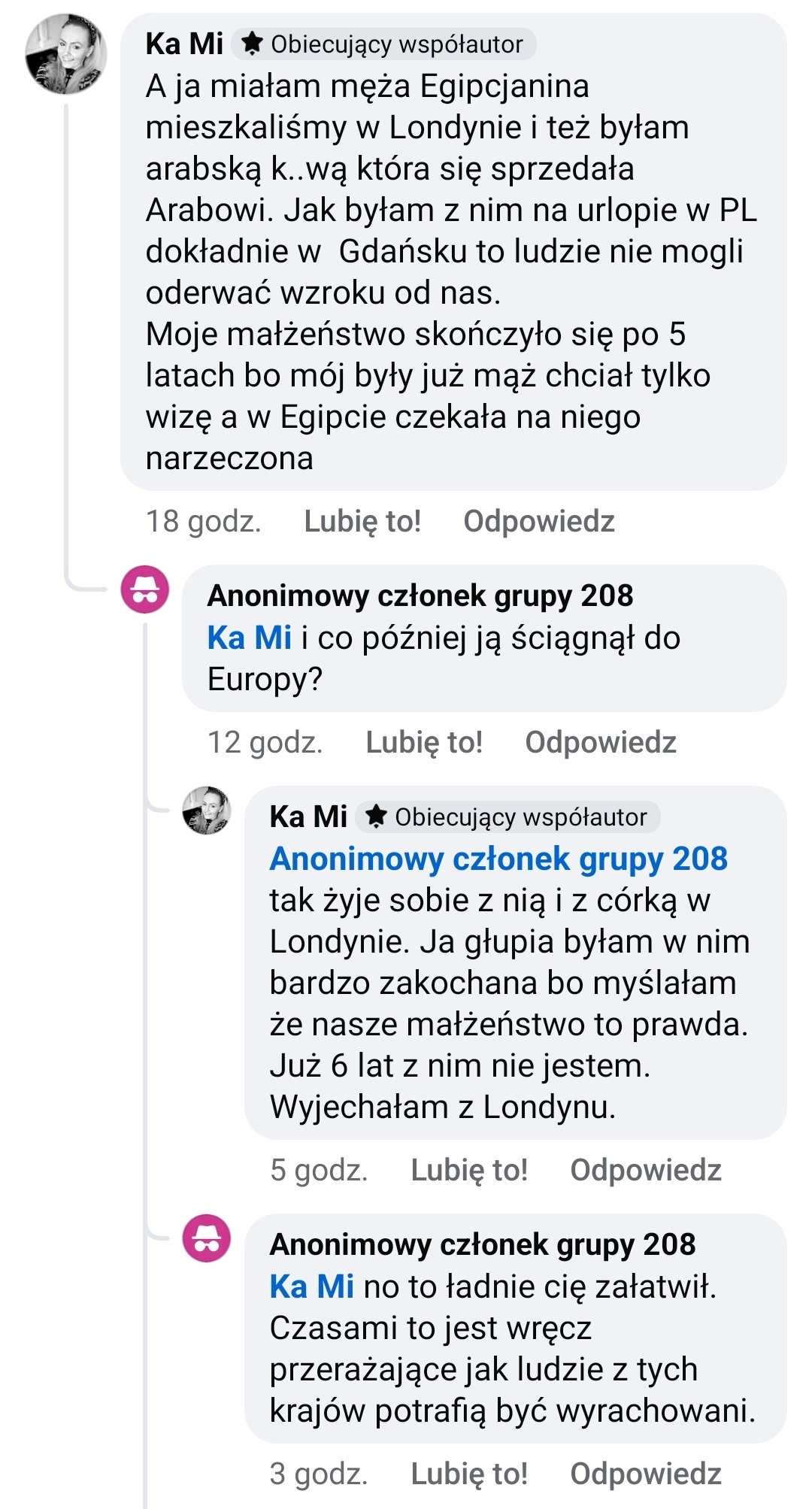
Task: Reply to Ka Mi's comment from 5 godz. ago
Action: pyautogui.click(x=646, y=1170)
